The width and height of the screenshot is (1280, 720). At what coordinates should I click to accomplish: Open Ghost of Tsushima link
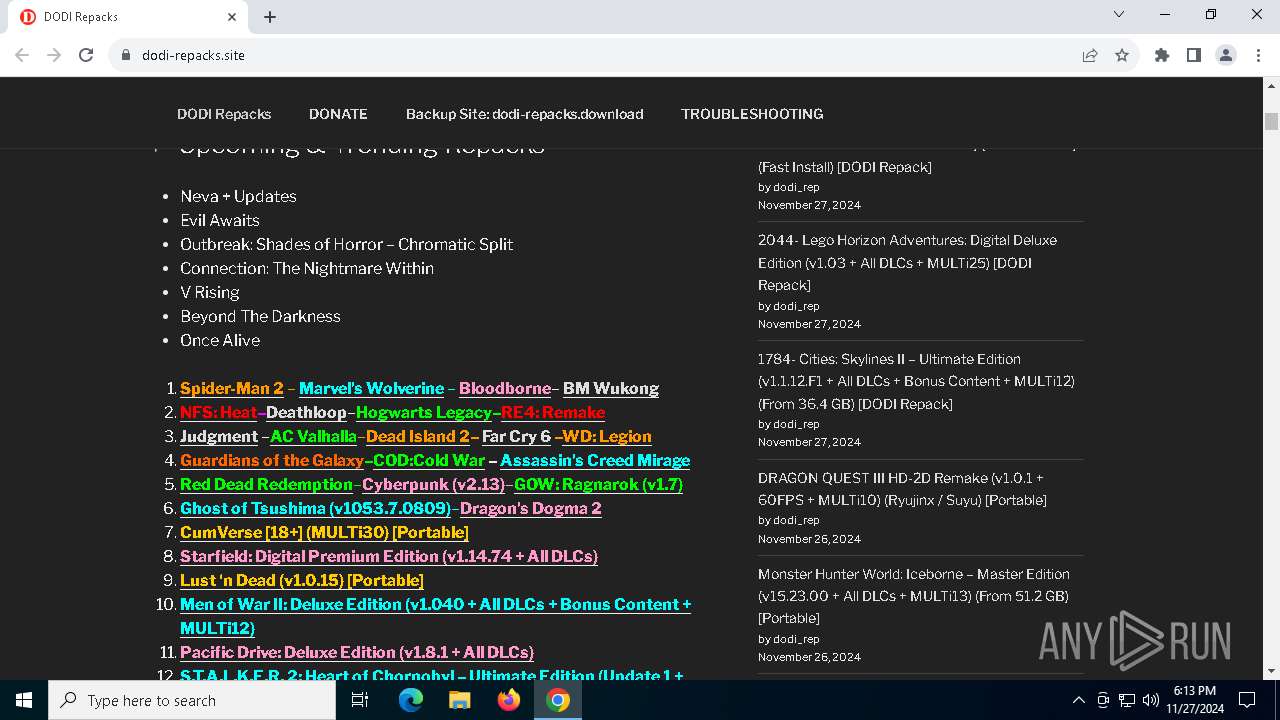[x=315, y=508]
